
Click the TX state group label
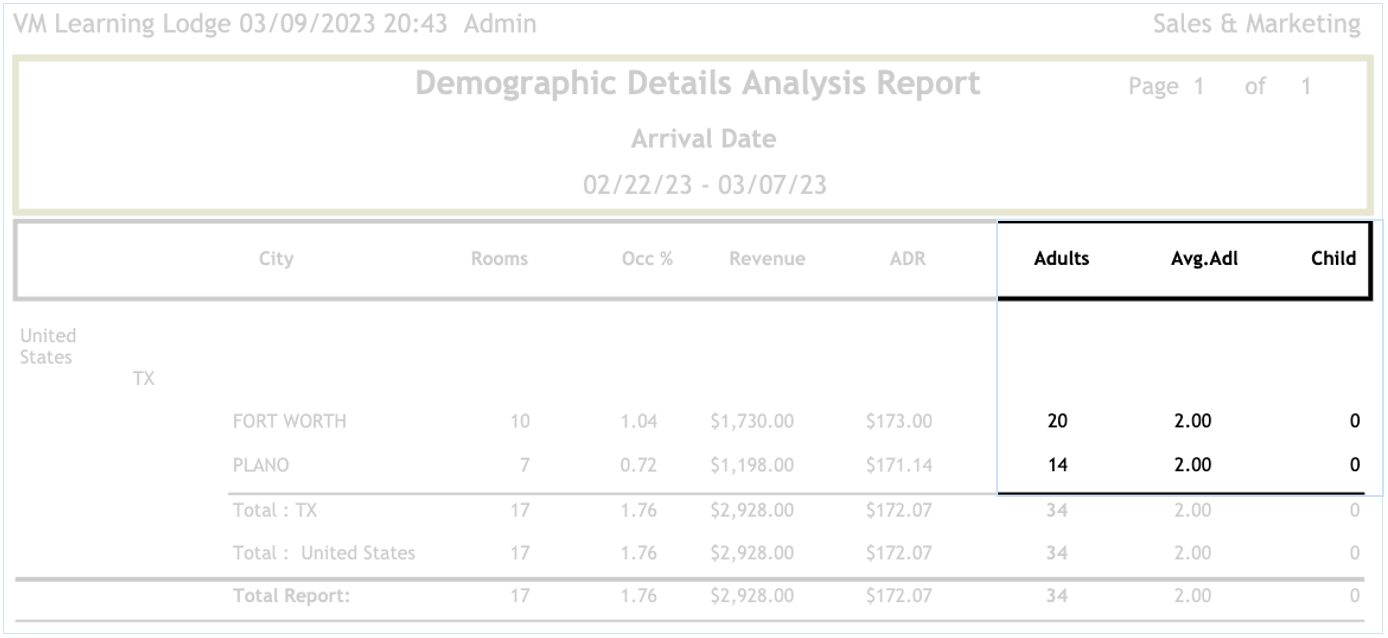click(143, 379)
